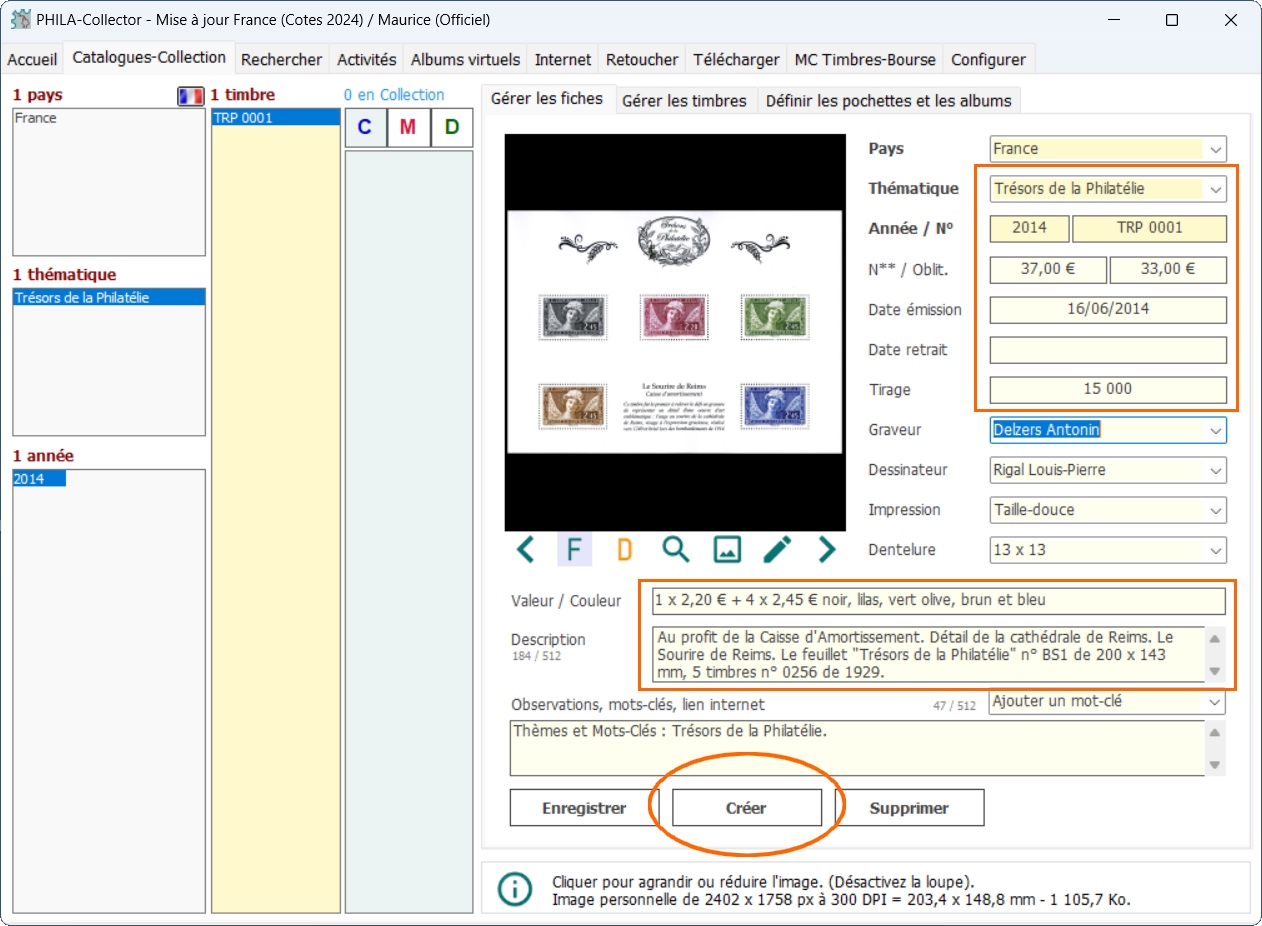The height and width of the screenshot is (926, 1262).
Task: Click the picture import icon under image
Action: click(727, 549)
